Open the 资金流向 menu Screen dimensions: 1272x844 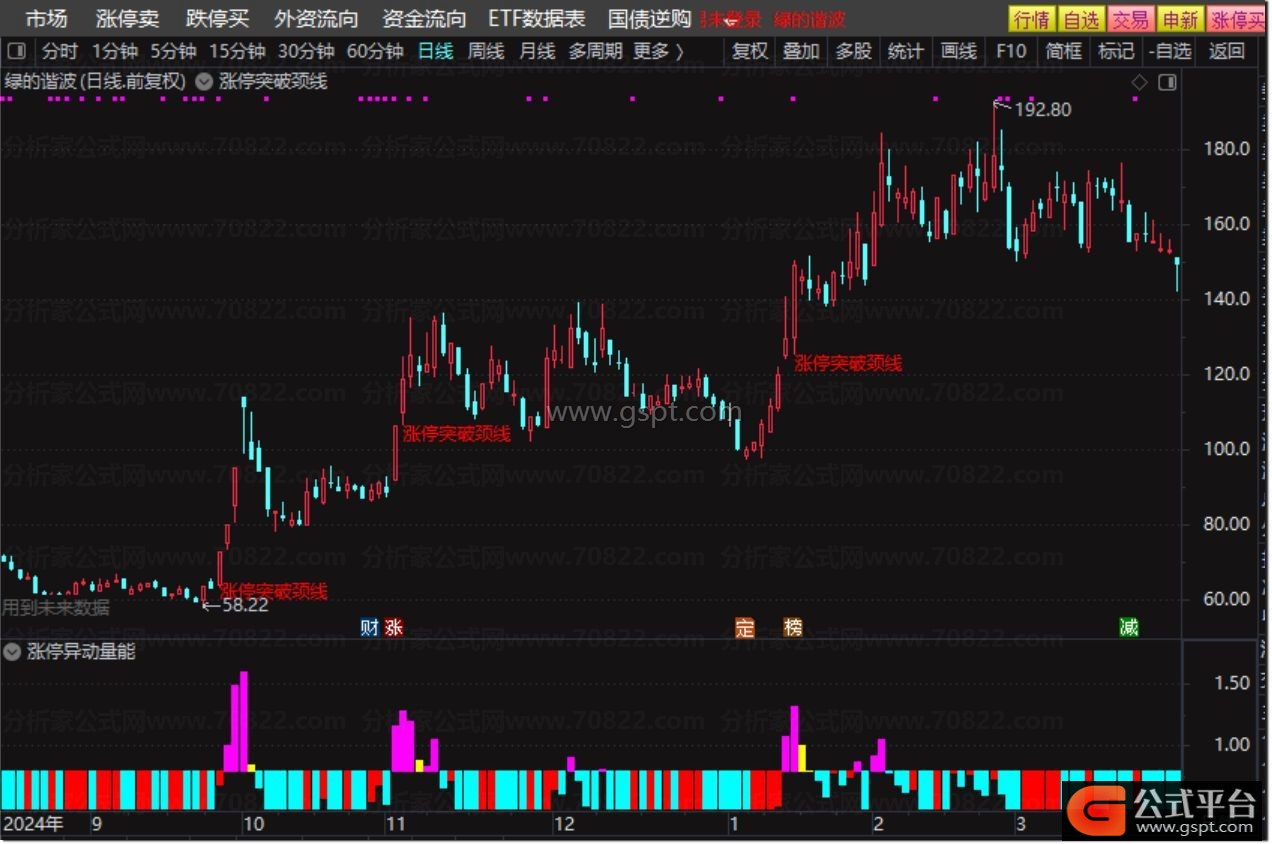[x=424, y=19]
